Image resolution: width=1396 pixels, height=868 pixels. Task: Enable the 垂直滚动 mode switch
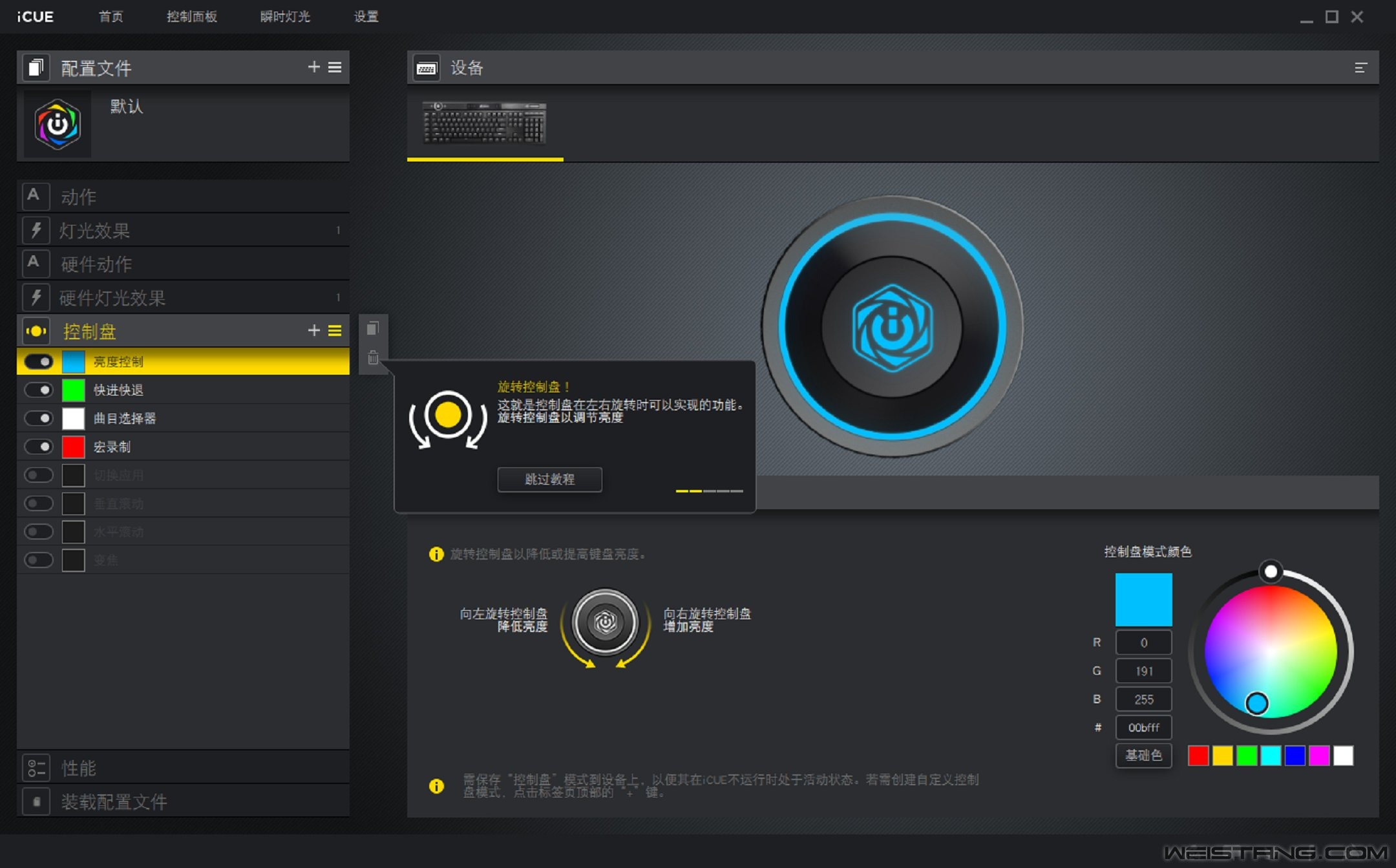[39, 503]
